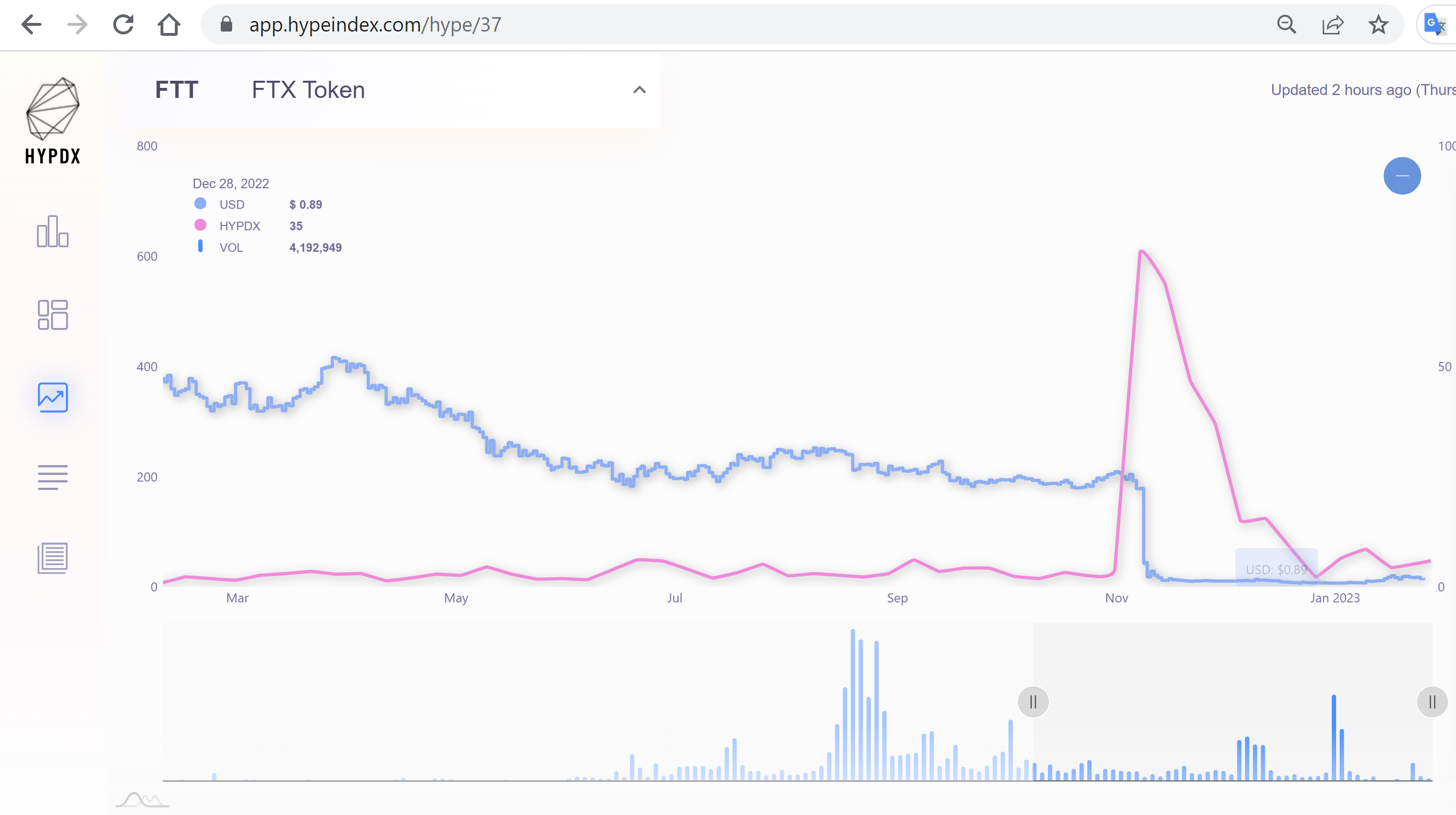This screenshot has width=1456, height=815.
Task: Click the address bar URL
Action: (375, 24)
